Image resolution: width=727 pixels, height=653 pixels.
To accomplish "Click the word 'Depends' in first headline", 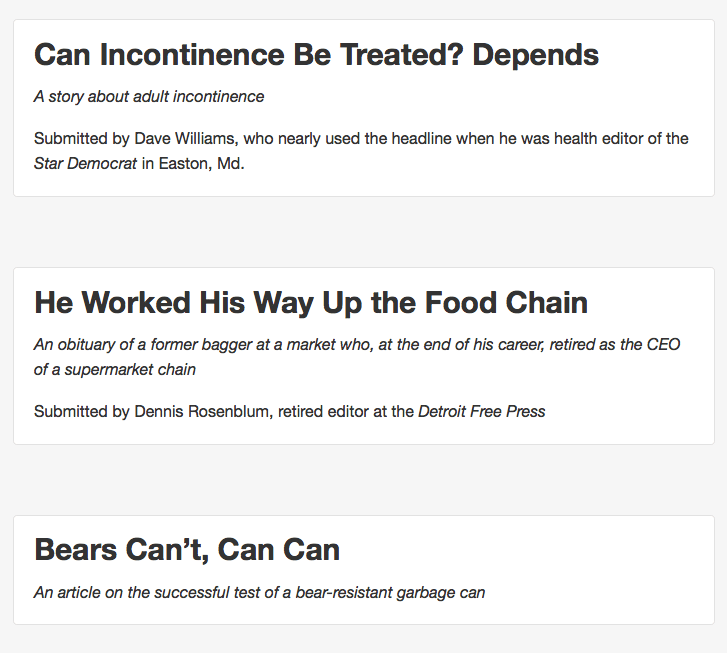I will [536, 56].
